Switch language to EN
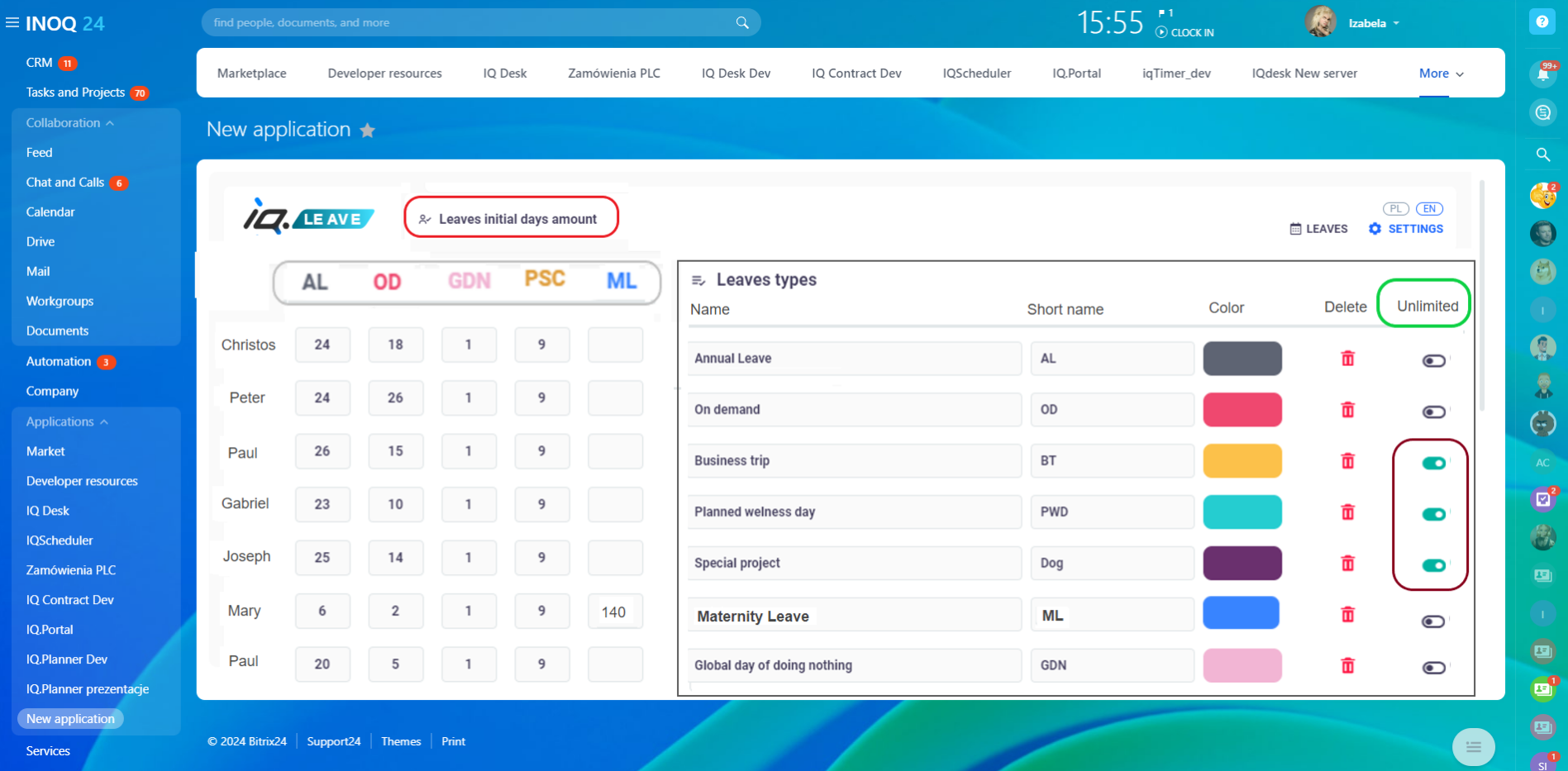This screenshot has width=1568, height=771. (x=1429, y=209)
